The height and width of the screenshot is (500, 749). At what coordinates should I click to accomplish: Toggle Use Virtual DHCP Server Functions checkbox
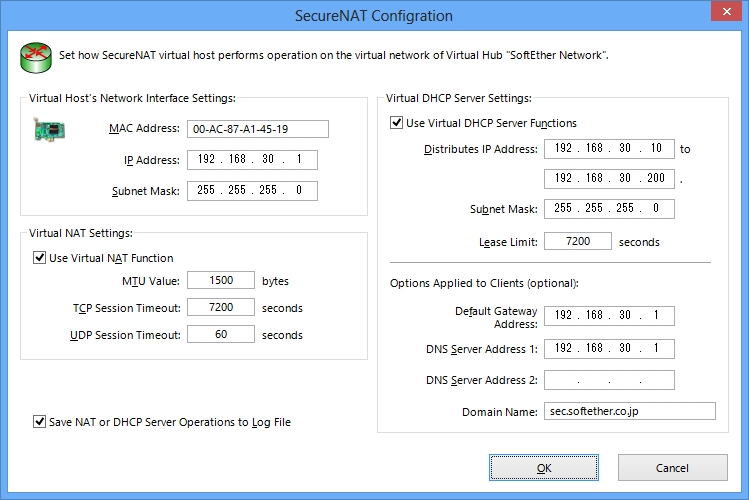(x=396, y=123)
